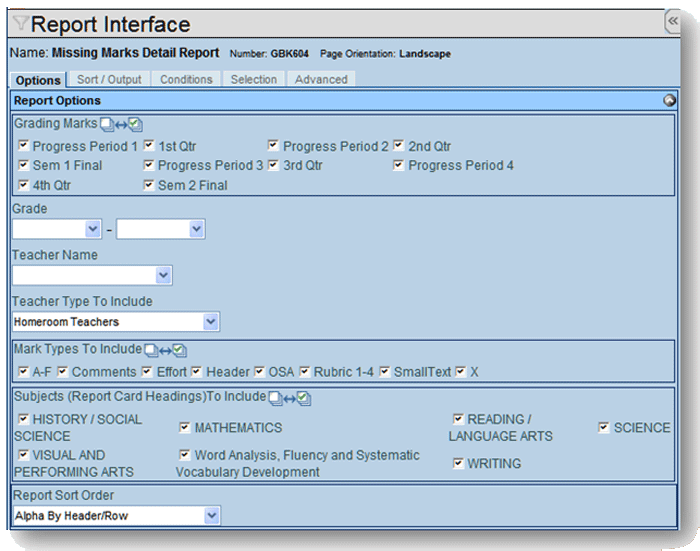Click the round Report Options collapse icon

pos(669,100)
